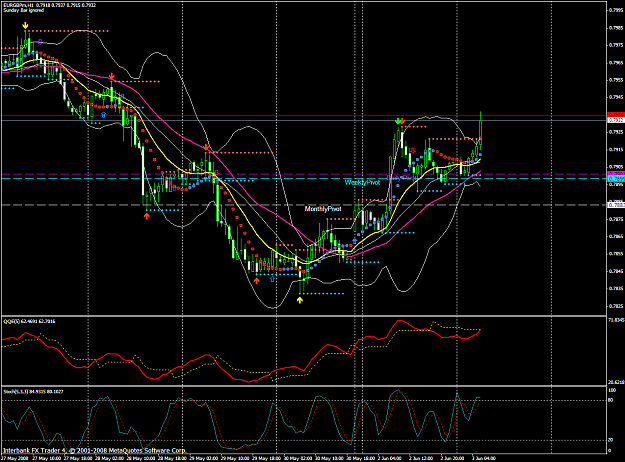Click the gray dashed monthly pivot line
The image size is (625, 462).
[x=303, y=205]
